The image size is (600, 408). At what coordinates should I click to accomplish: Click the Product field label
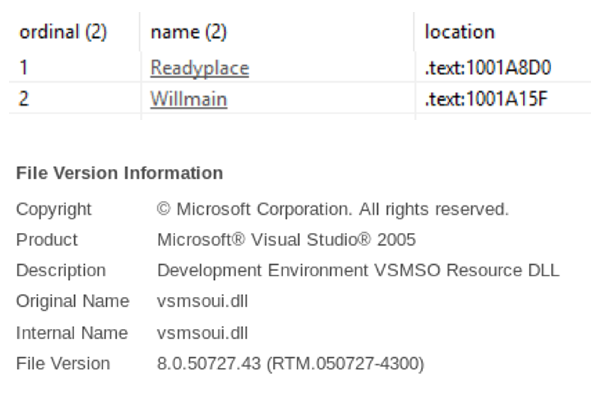47,240
